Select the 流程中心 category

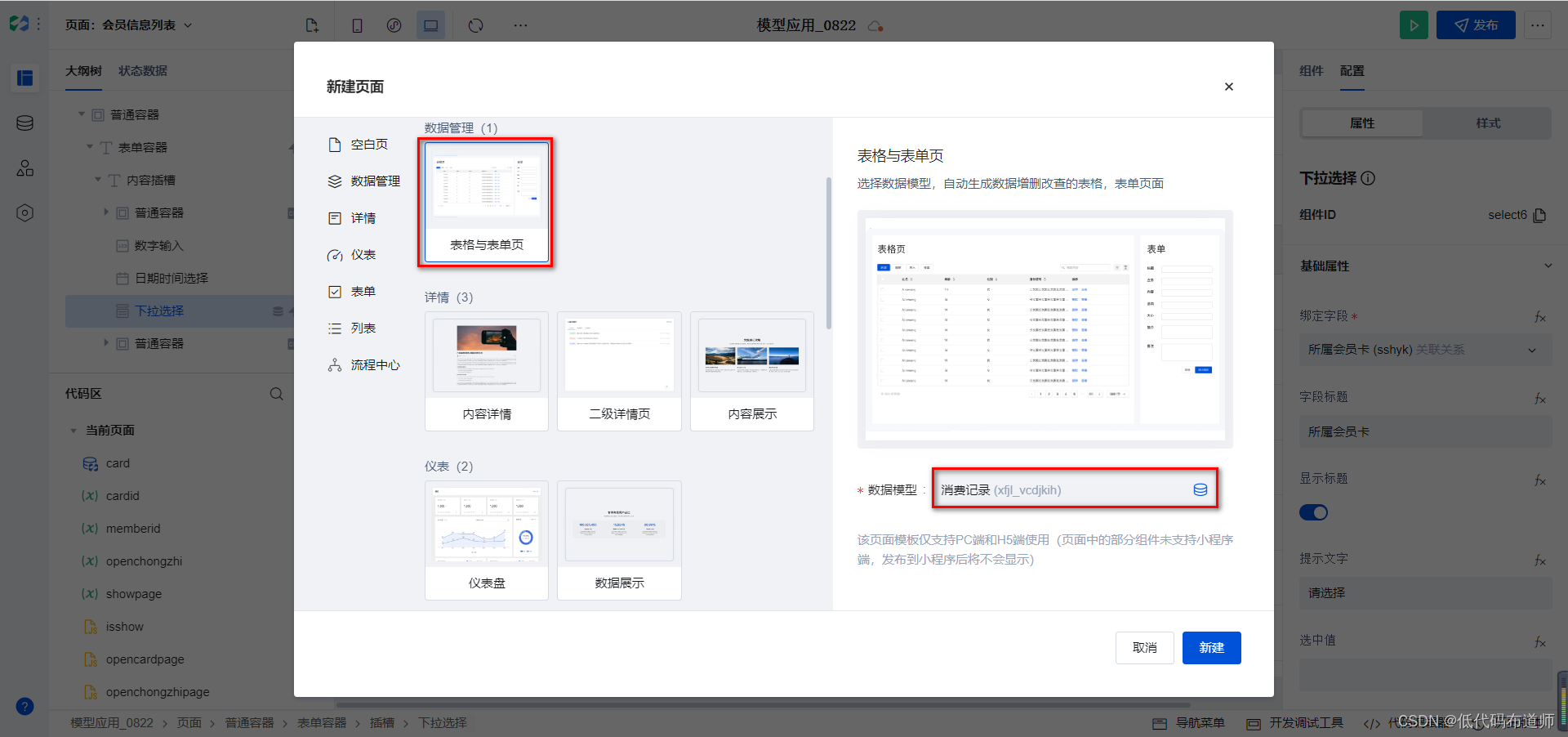(363, 365)
